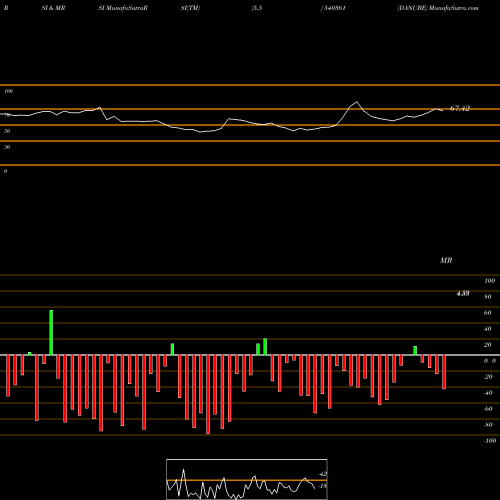Click the MR indicator label

click(x=446, y=260)
